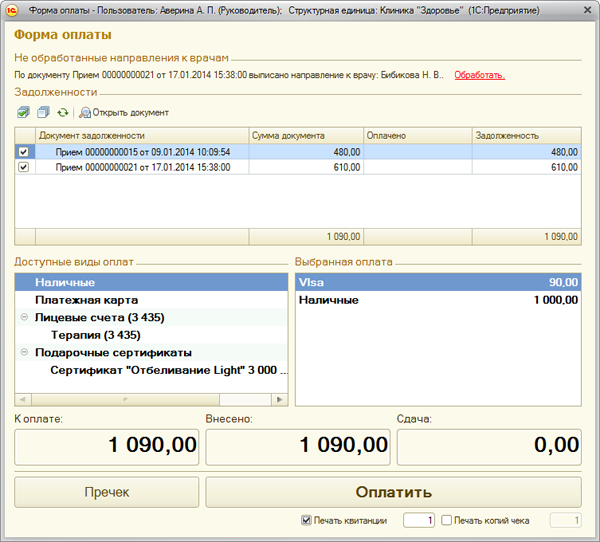This screenshot has width=600, height=542.
Task: Select Прием 0000000015 от 09.01.2014 document cell
Action: [142, 152]
